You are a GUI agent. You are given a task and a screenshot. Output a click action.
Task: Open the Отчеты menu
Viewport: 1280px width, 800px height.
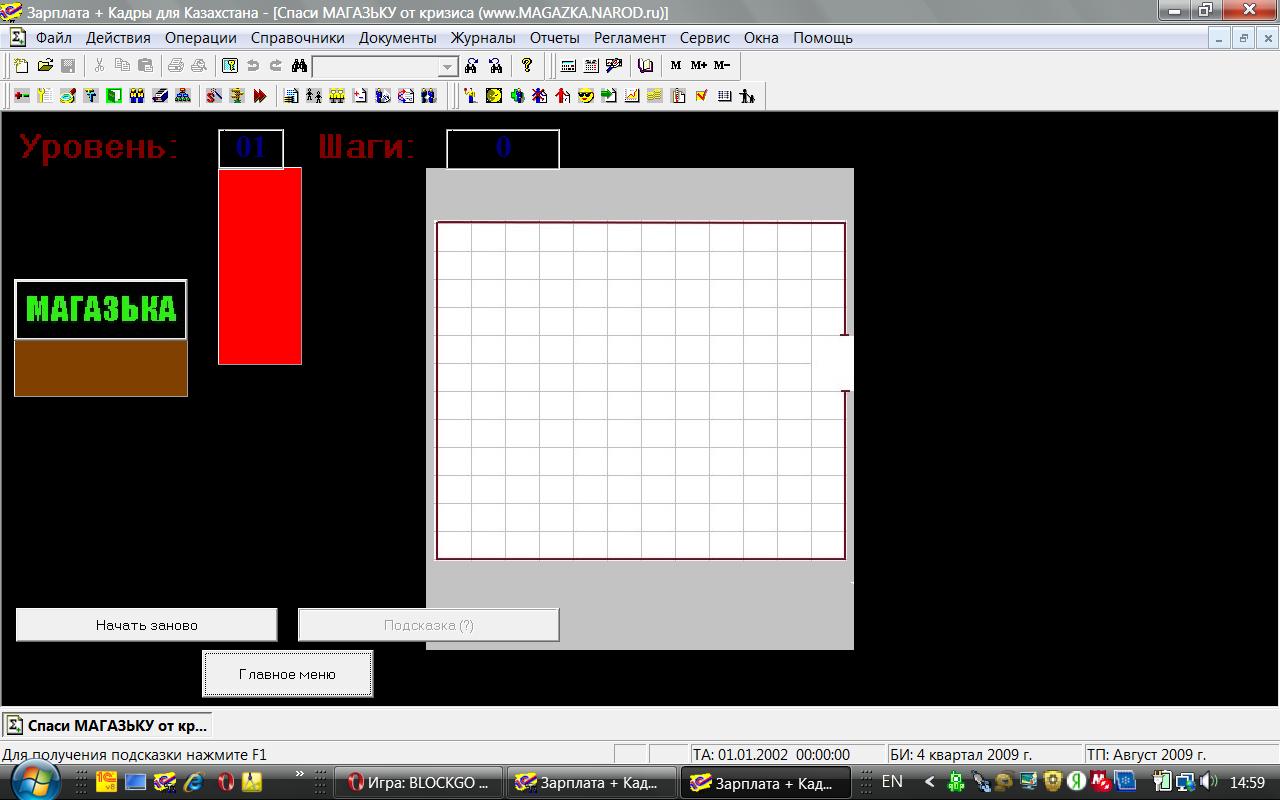click(555, 38)
